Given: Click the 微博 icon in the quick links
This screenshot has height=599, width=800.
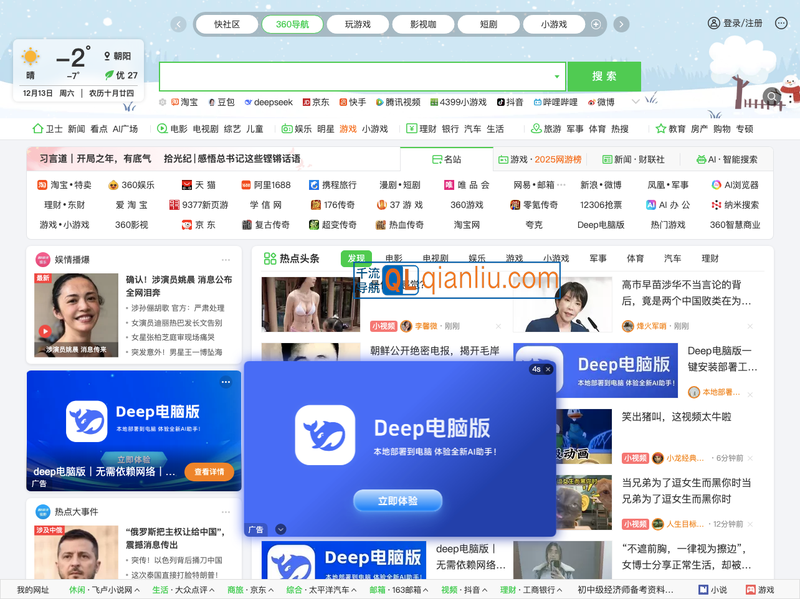Looking at the screenshot, I should (x=591, y=101).
